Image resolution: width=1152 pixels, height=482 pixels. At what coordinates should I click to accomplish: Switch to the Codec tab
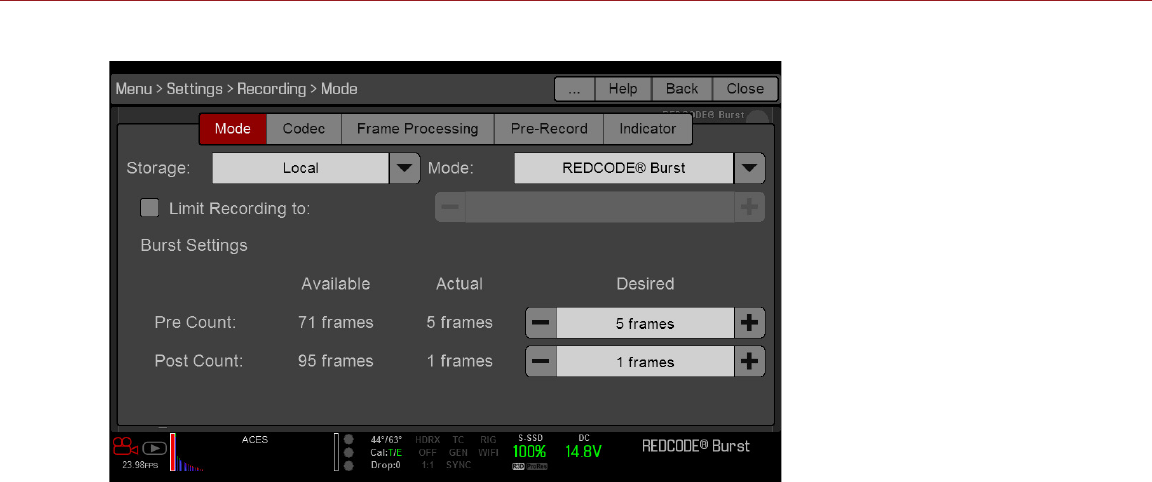click(x=304, y=129)
